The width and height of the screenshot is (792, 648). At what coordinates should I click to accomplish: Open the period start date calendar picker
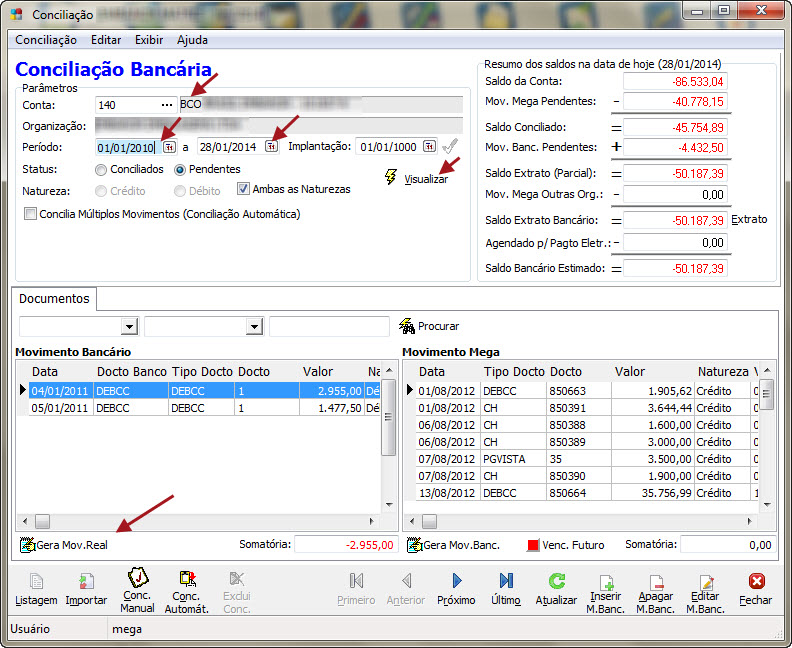click(169, 147)
